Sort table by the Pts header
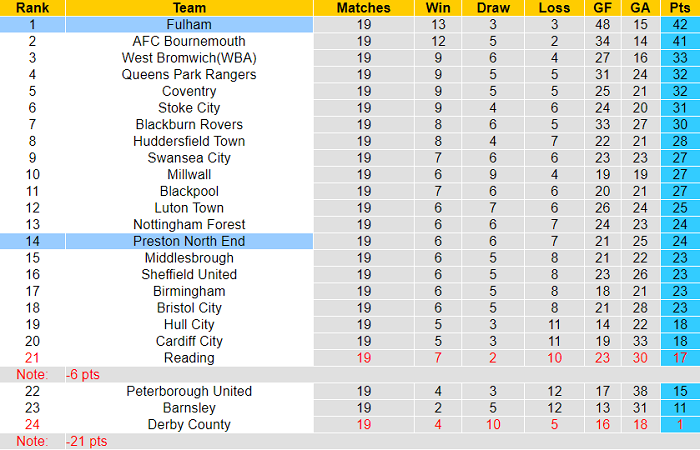Screen dimensions: 700x450 (x=678, y=8)
